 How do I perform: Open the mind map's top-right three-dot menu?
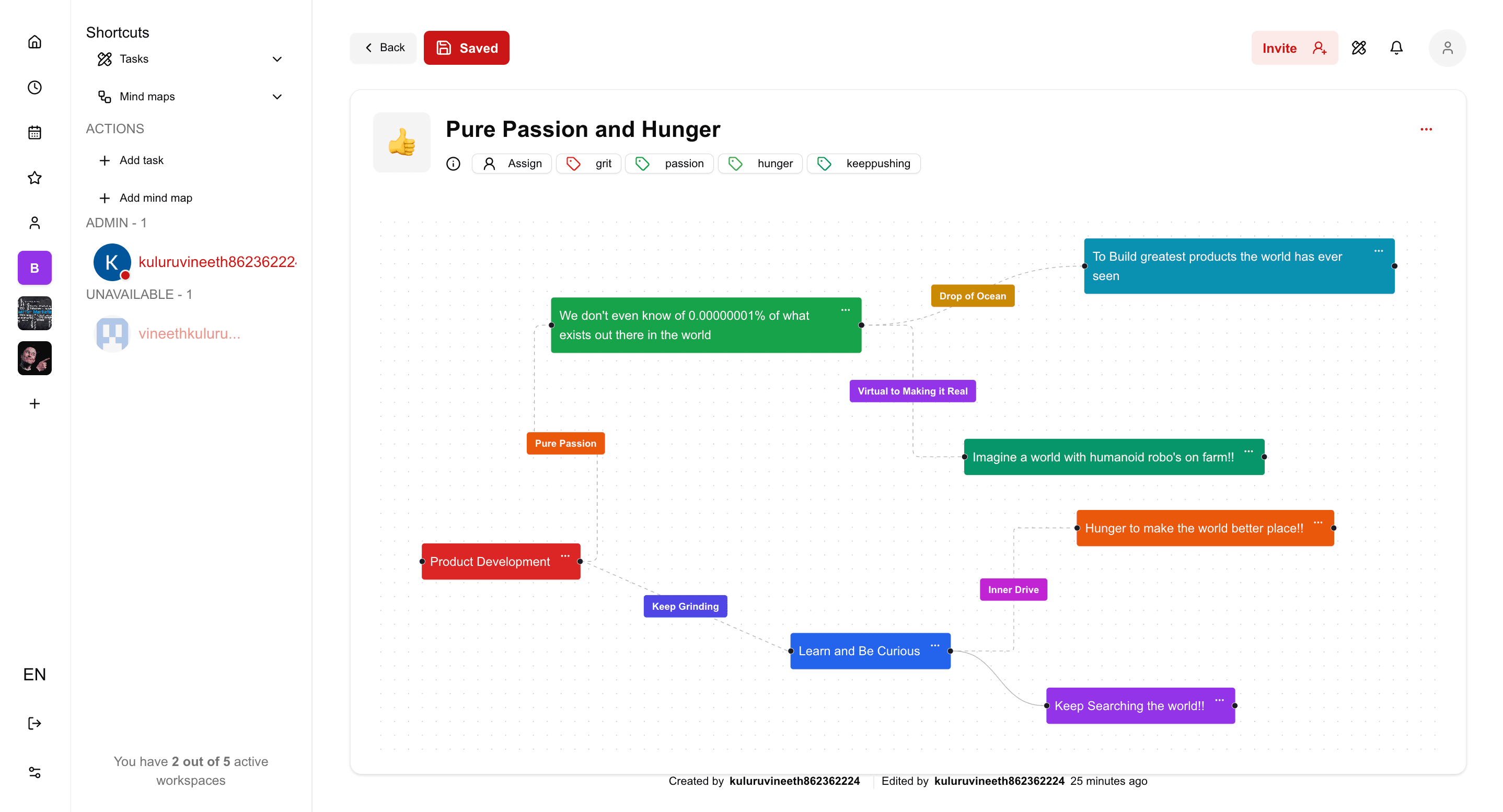click(x=1427, y=130)
